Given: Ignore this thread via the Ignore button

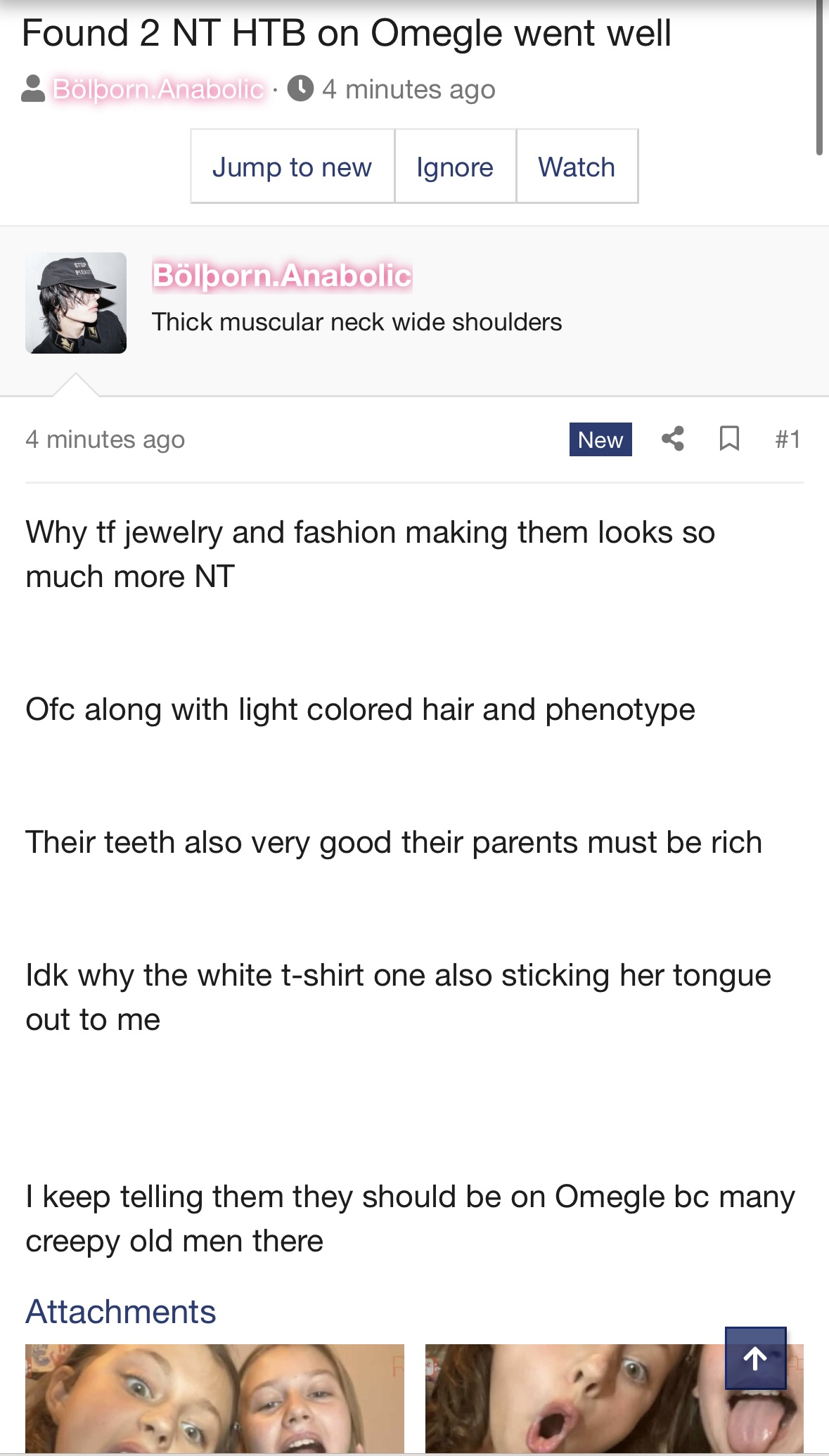Looking at the screenshot, I should pos(455,167).
